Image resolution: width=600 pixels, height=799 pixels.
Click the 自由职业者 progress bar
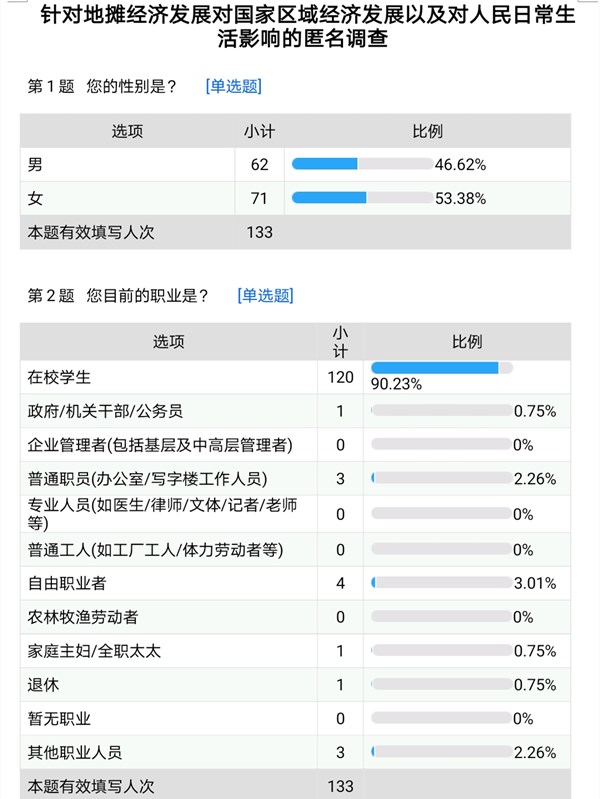440,582
